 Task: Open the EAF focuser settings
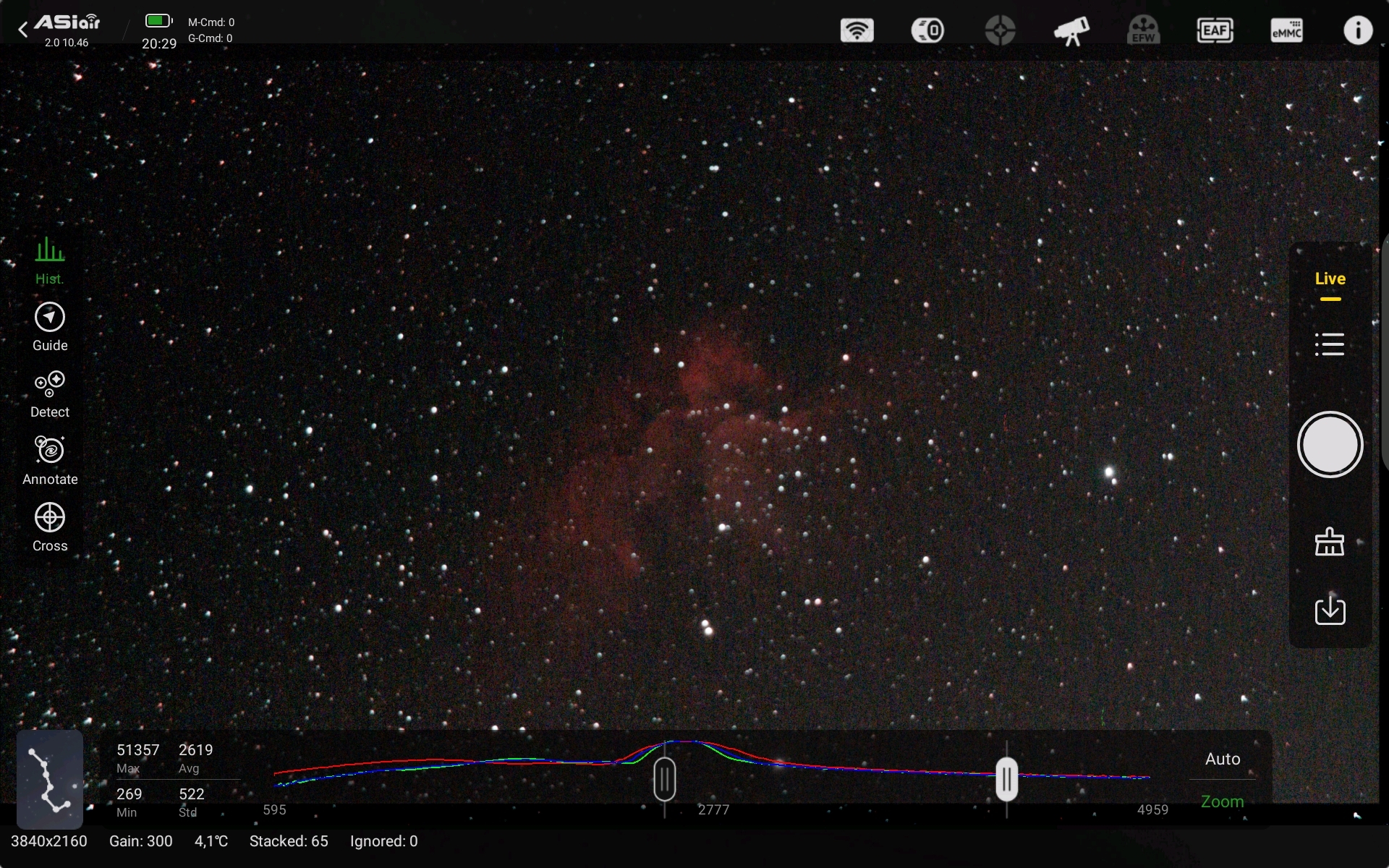1215,31
